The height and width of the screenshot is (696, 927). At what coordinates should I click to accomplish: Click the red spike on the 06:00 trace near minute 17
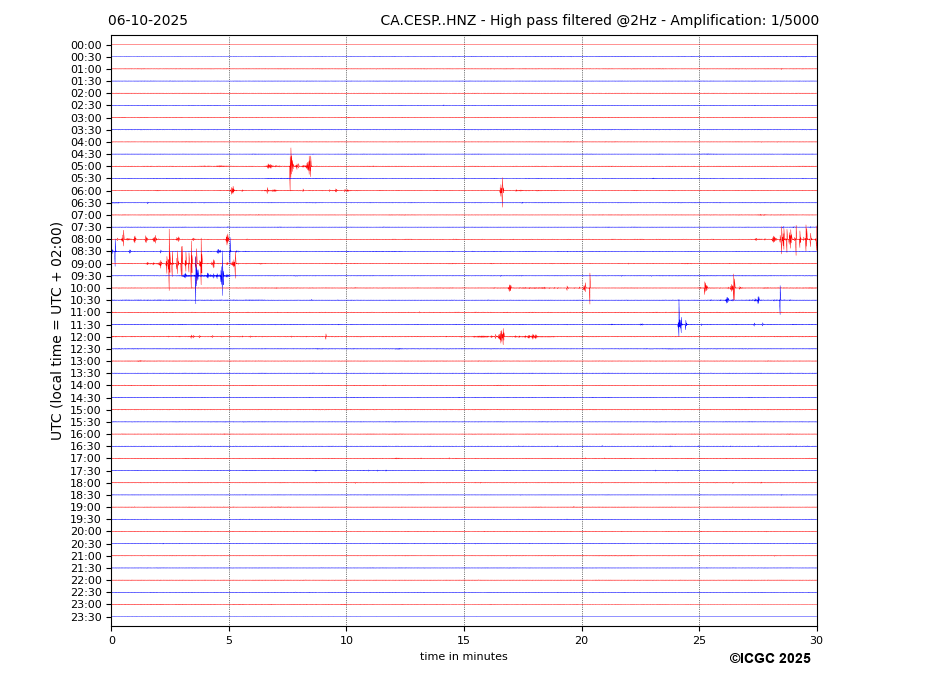coord(502,190)
